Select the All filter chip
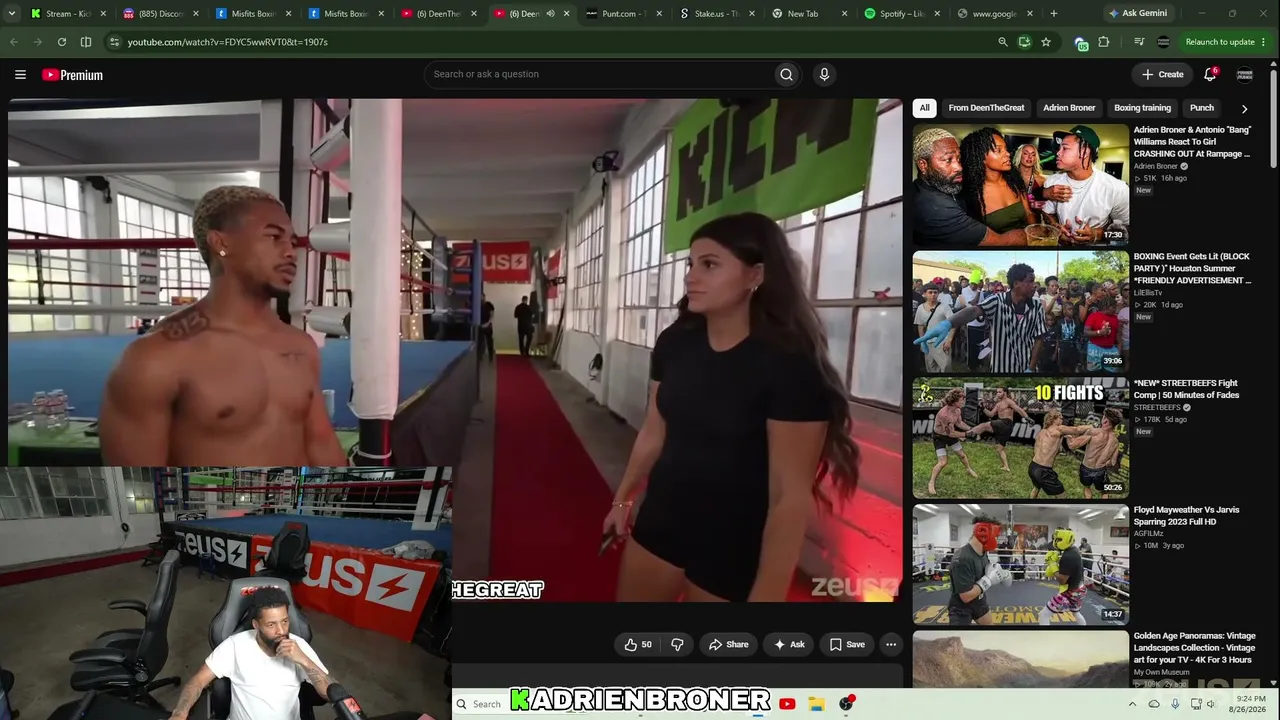The image size is (1280, 720). click(925, 108)
